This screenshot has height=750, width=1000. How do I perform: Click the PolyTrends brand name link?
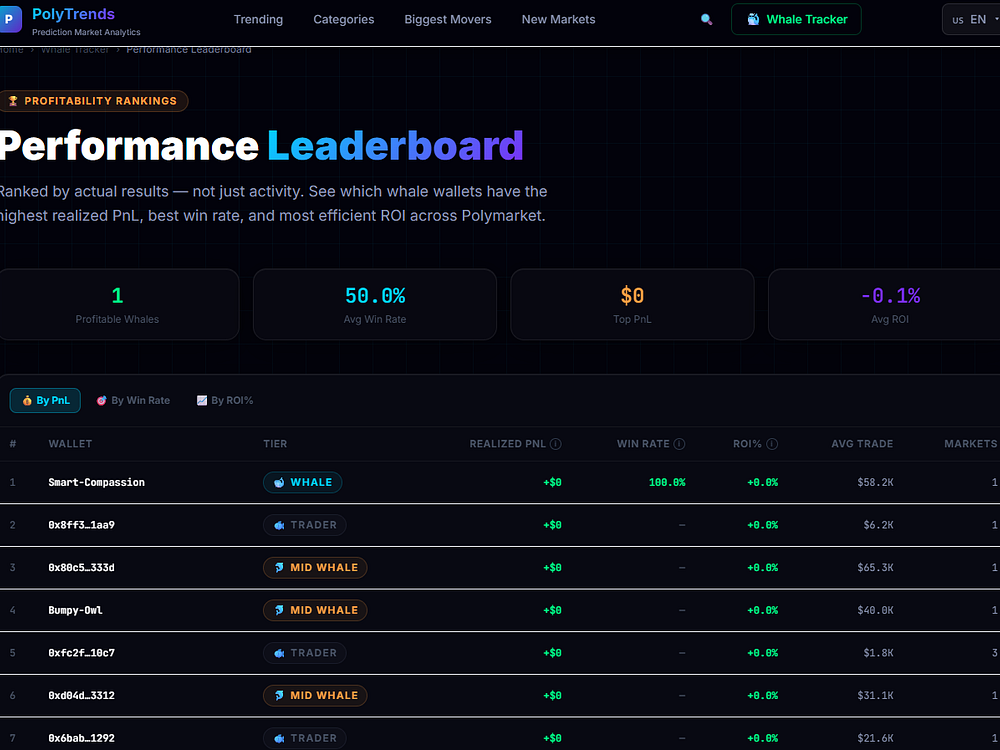pyautogui.click(x=73, y=14)
